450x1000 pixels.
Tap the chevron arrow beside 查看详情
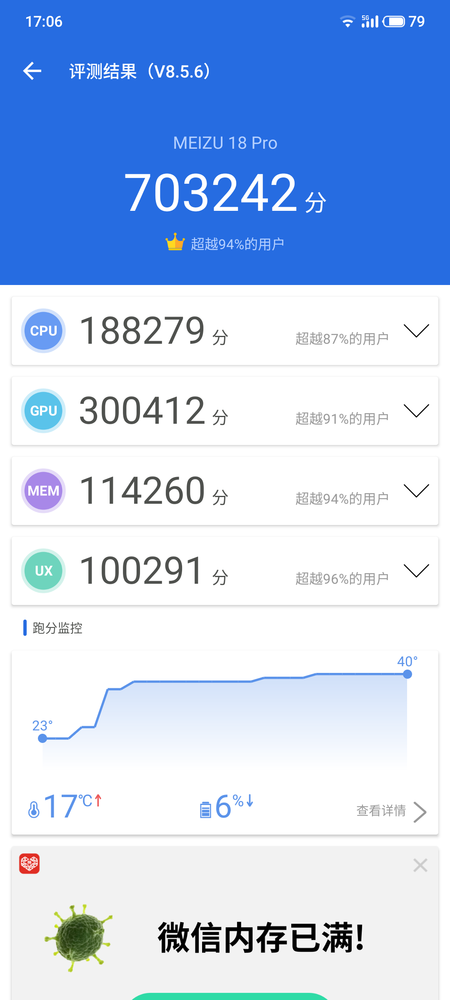coord(419,812)
